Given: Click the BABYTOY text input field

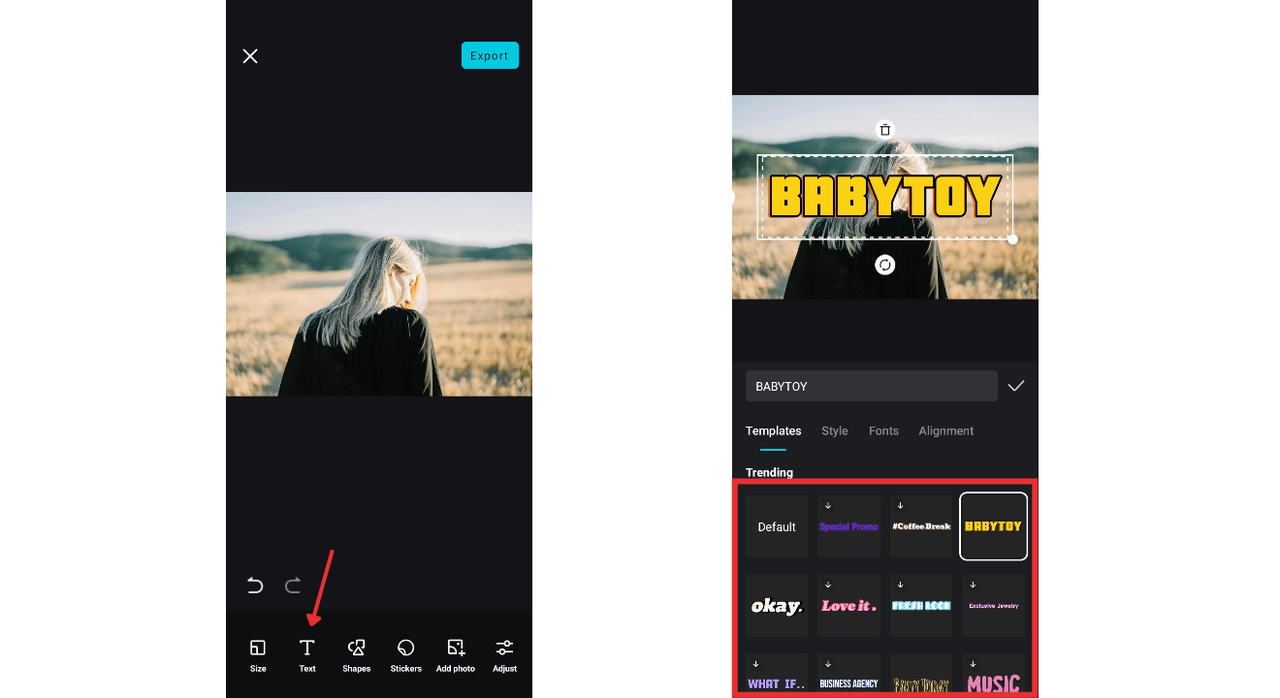Looking at the screenshot, I should (870, 385).
